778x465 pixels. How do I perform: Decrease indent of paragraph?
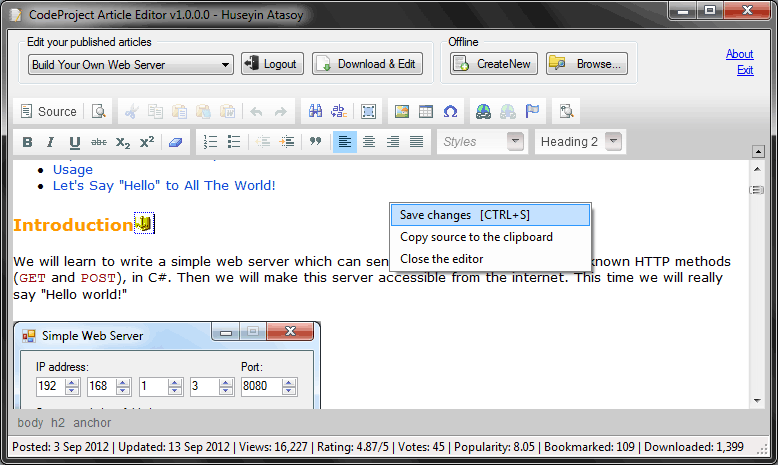click(262, 142)
